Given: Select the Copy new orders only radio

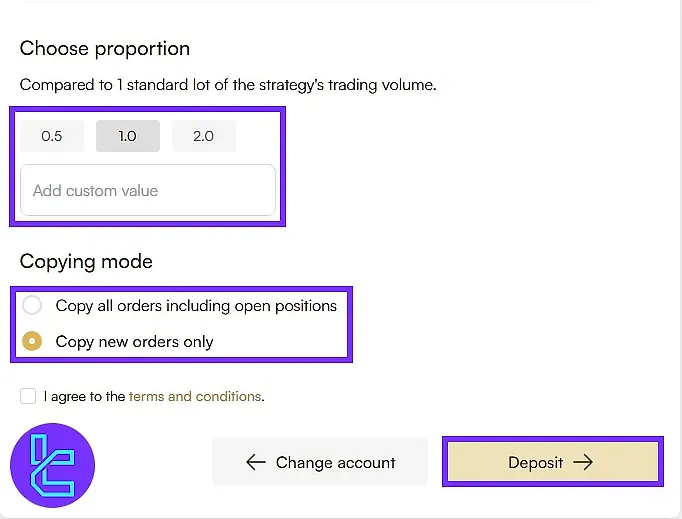Looking at the screenshot, I should click(x=32, y=342).
